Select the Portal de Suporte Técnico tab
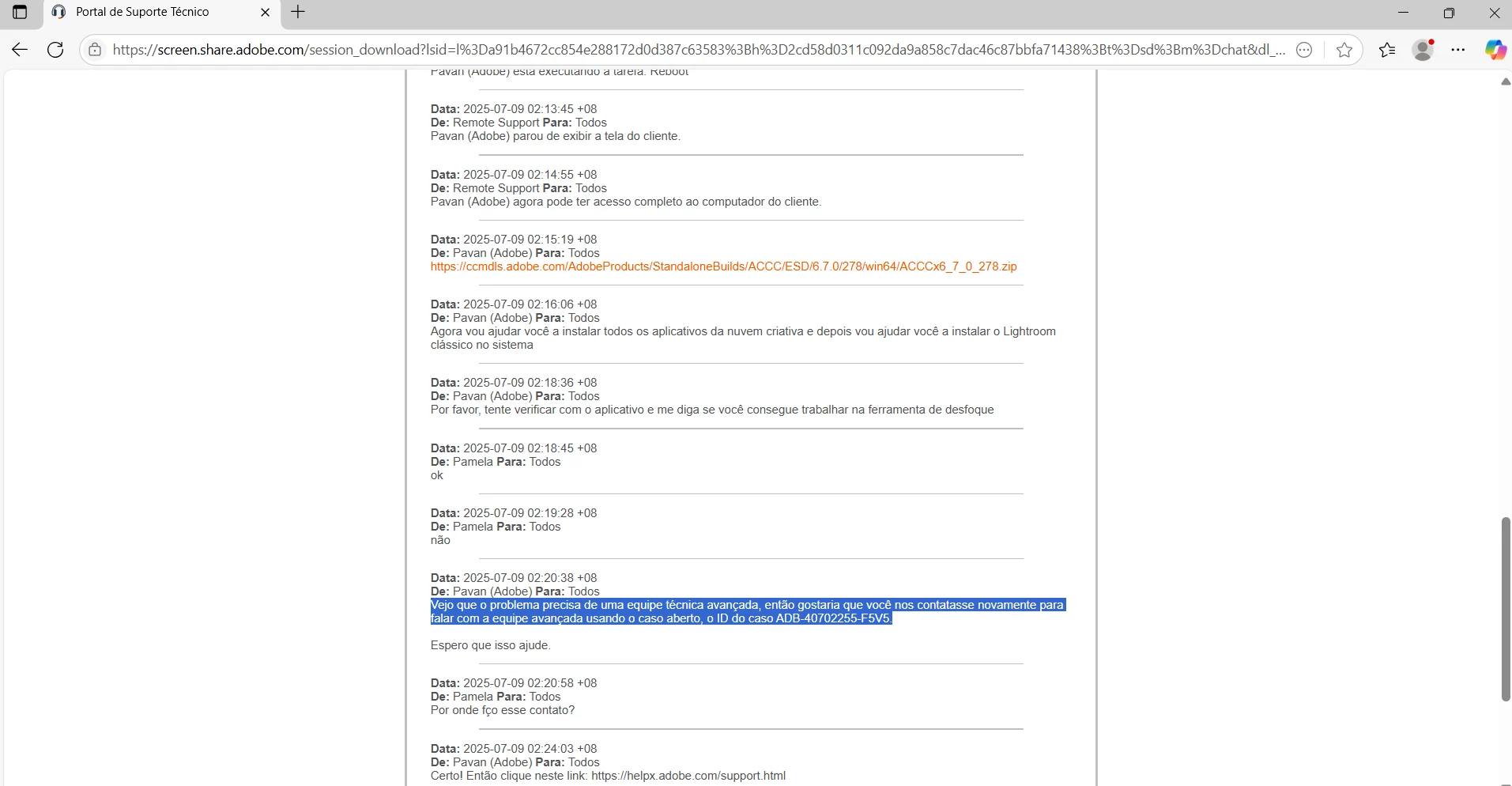The width and height of the screenshot is (1512, 786). point(161,13)
